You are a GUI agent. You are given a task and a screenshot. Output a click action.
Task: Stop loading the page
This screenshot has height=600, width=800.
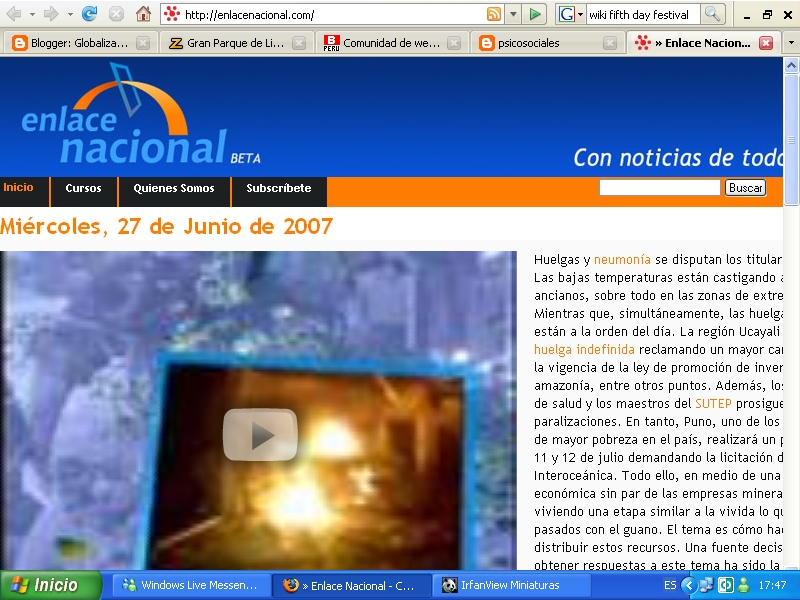[x=115, y=14]
